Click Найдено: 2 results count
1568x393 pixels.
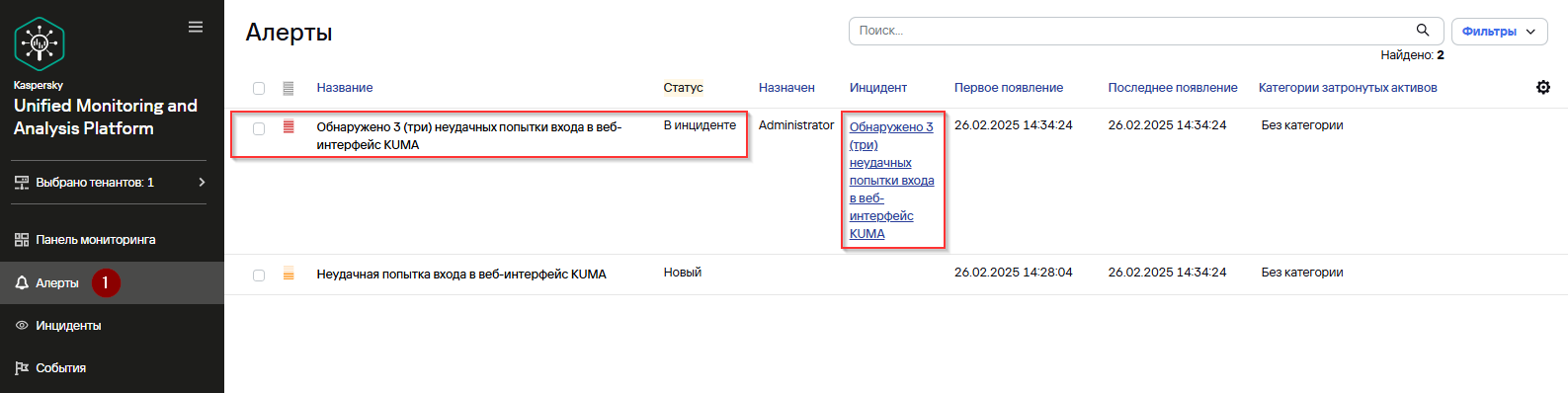(x=1412, y=55)
